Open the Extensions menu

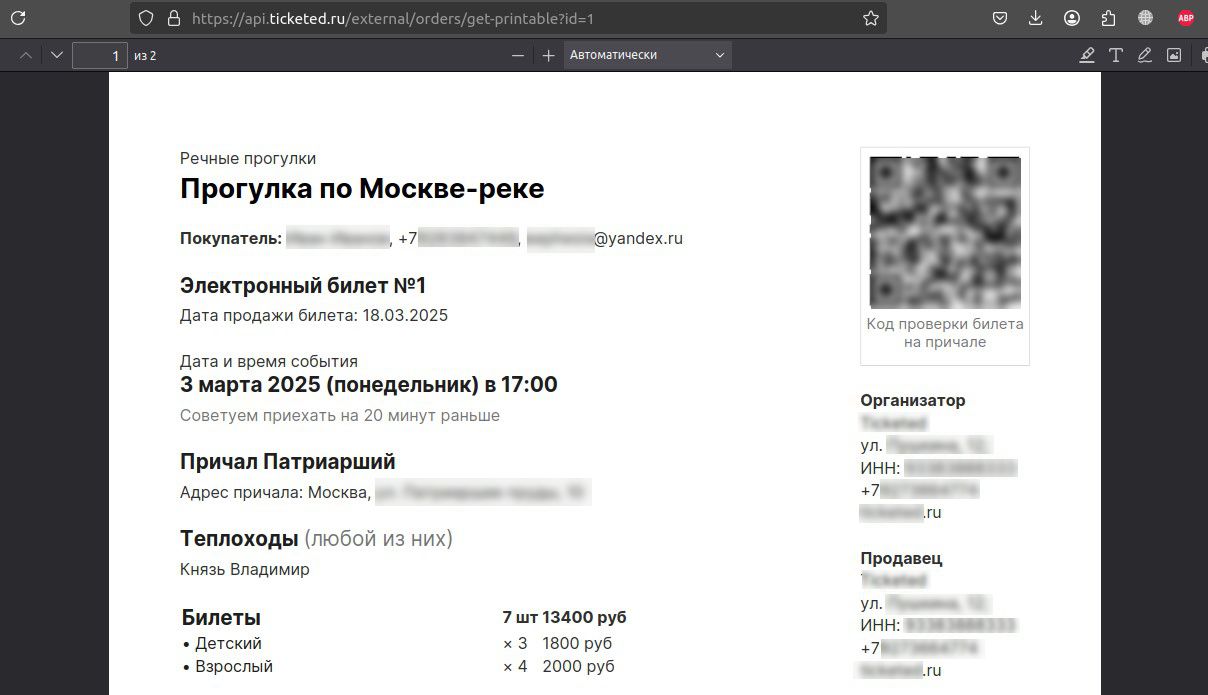click(x=1108, y=17)
